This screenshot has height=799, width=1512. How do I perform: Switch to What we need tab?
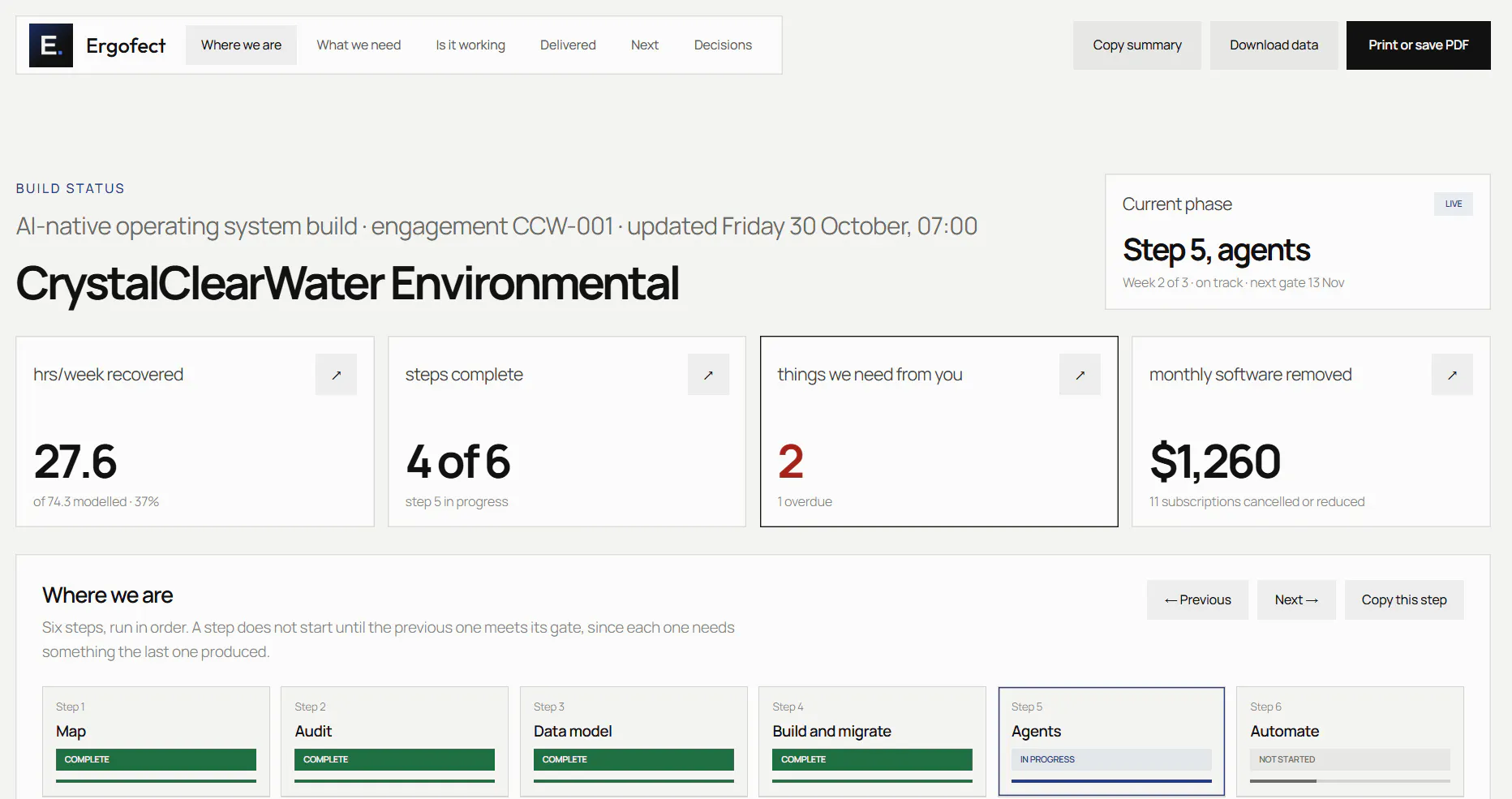359,45
